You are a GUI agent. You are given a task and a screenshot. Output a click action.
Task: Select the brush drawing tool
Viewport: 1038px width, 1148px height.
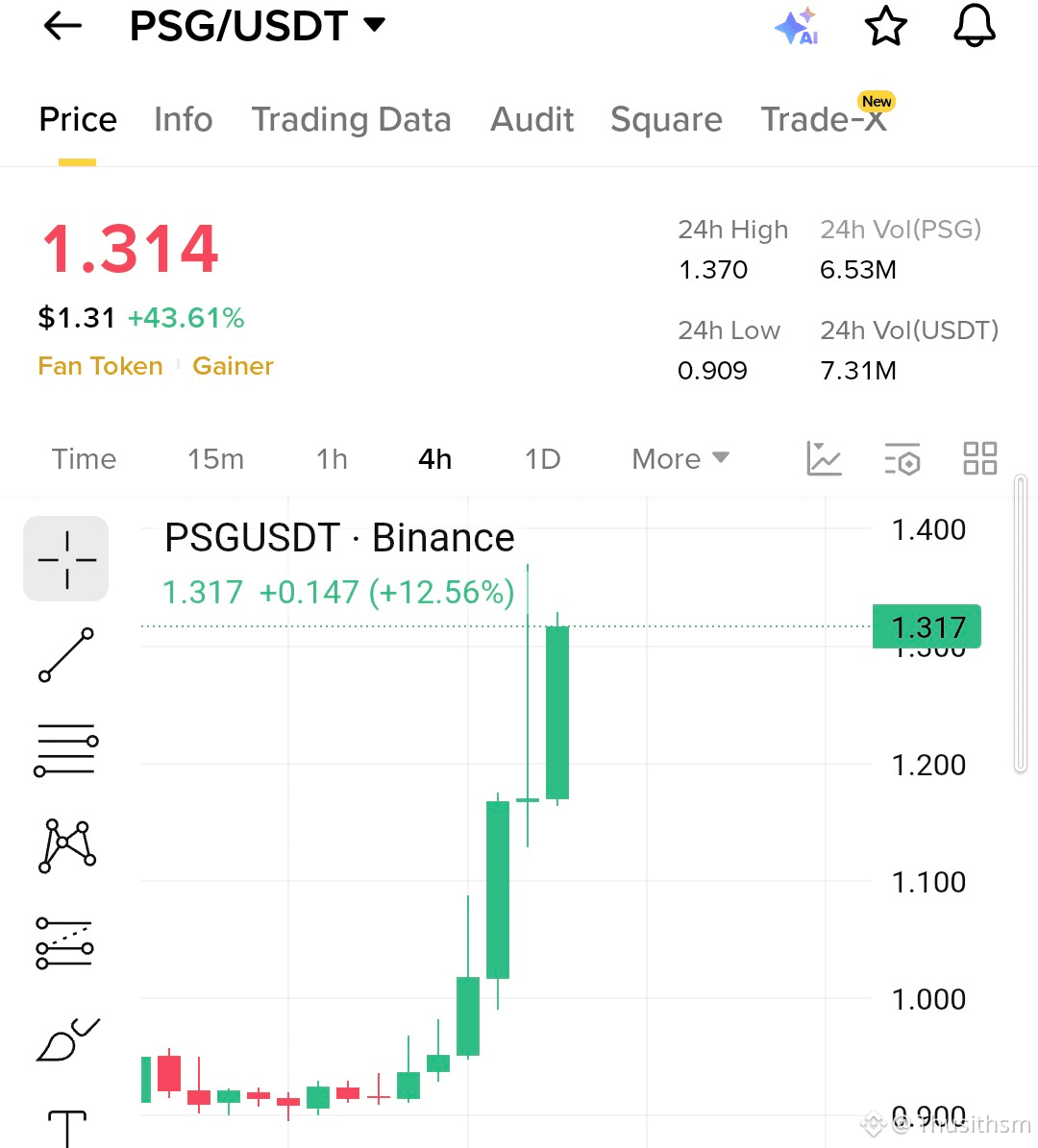[x=67, y=1039]
